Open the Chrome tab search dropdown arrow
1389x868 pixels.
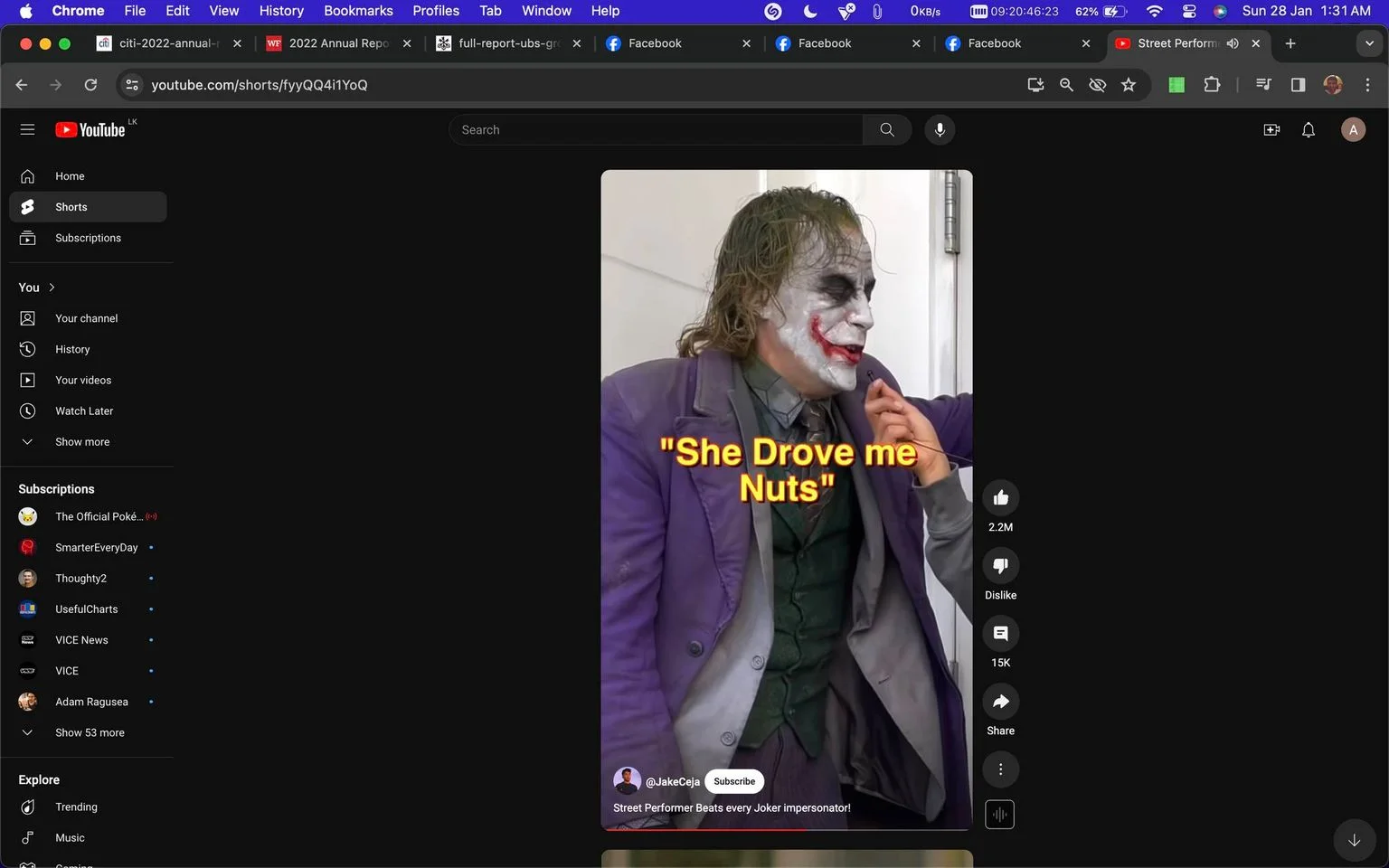(1368, 43)
